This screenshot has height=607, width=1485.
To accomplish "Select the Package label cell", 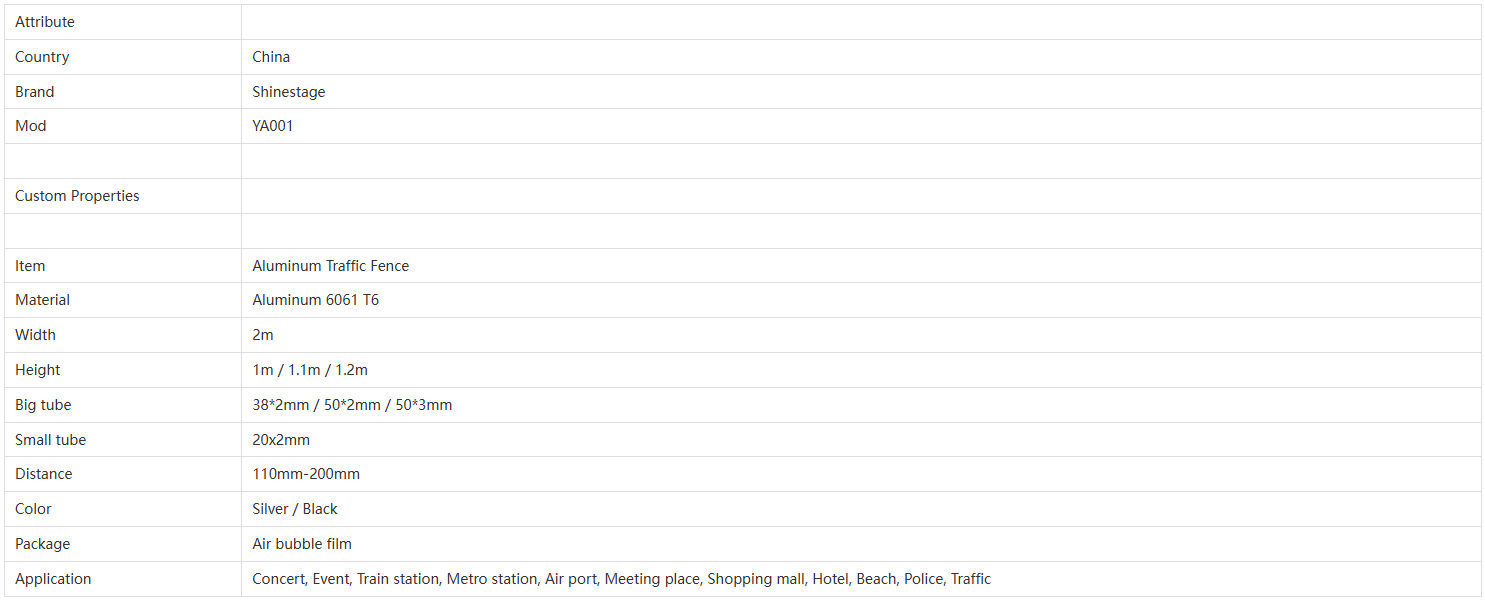I will click(42, 544).
